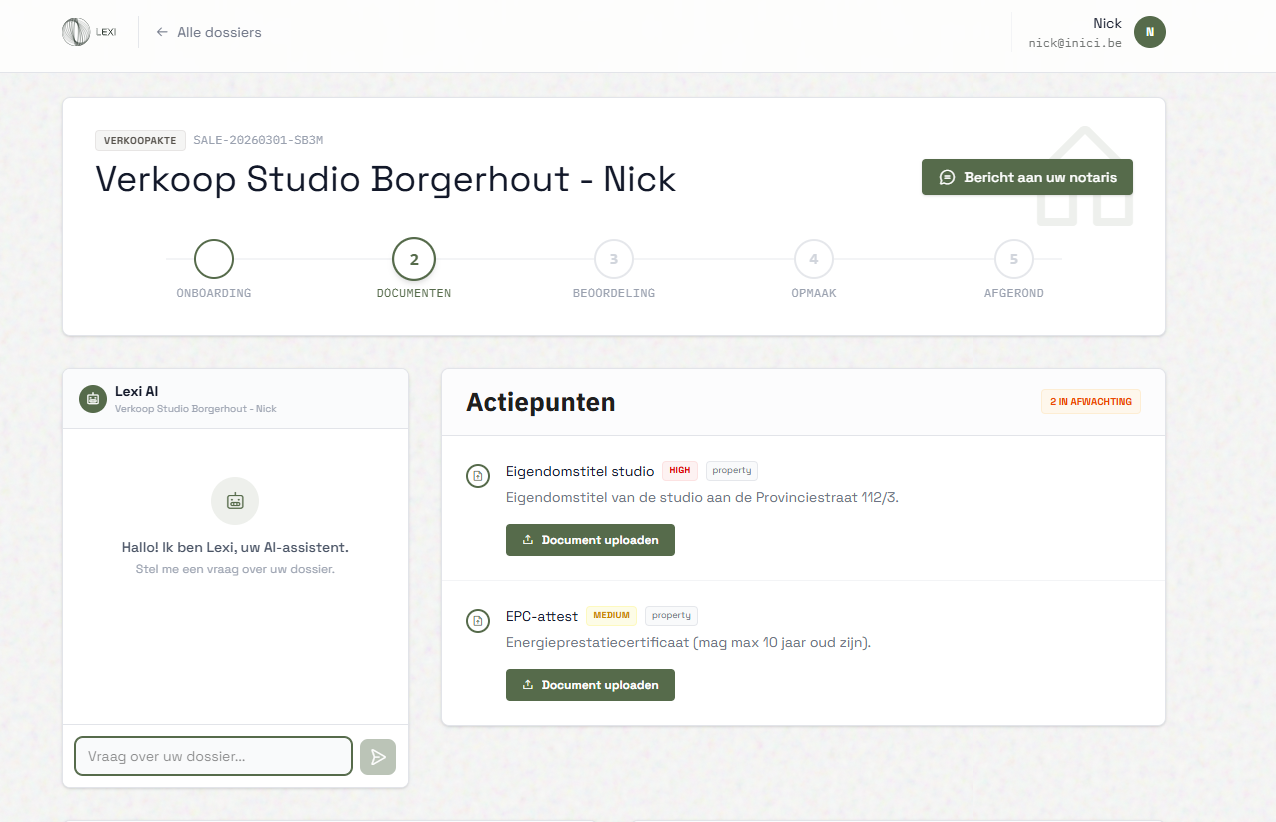This screenshot has height=822, width=1276.
Task: Click Lexi AI robot avatar in header
Action: click(x=93, y=399)
